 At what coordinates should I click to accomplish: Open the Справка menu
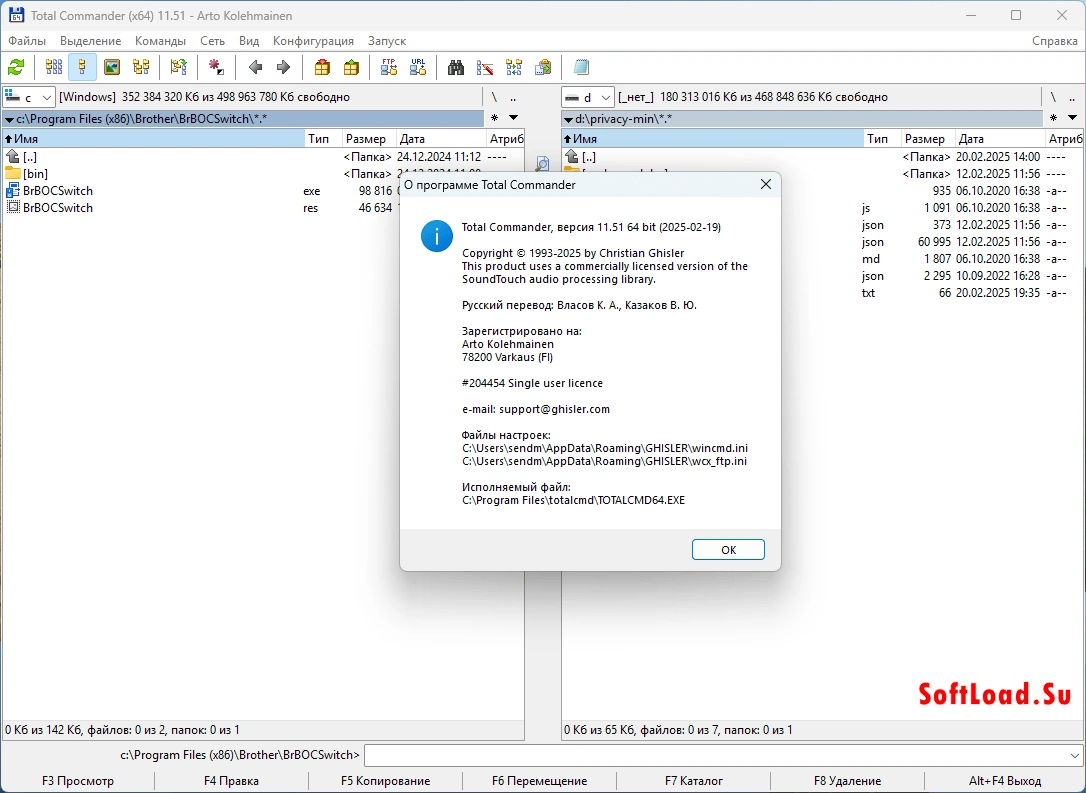click(x=1055, y=41)
